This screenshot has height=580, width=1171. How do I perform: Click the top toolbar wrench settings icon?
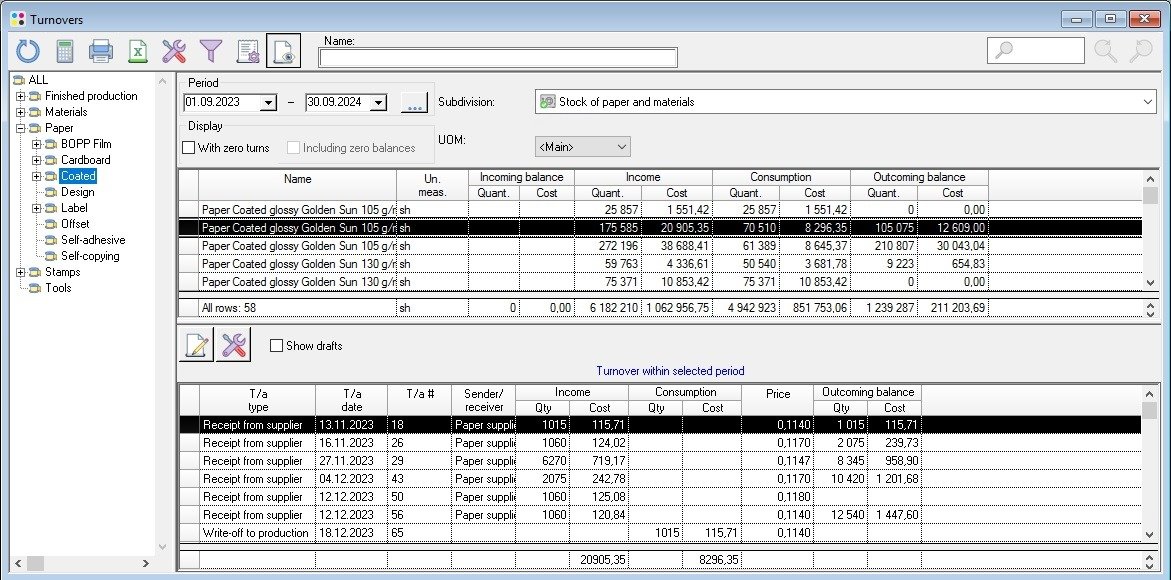(174, 50)
